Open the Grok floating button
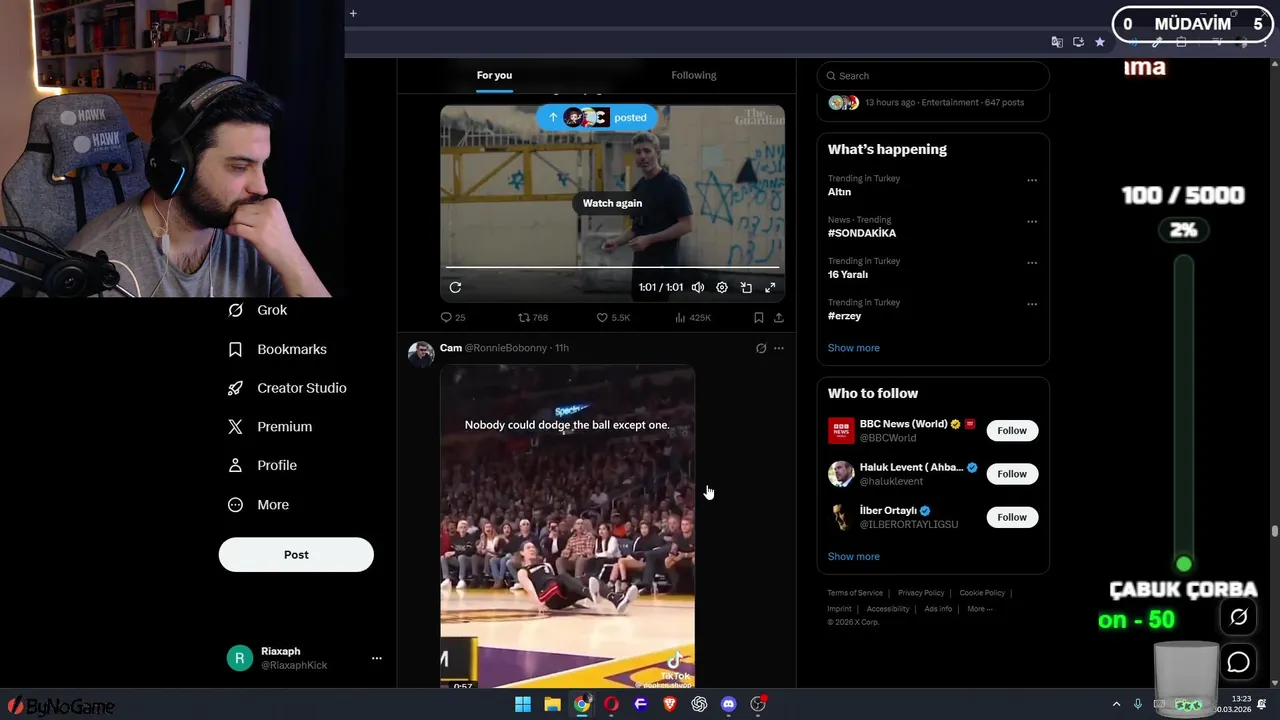The width and height of the screenshot is (1280, 720). (1238, 617)
